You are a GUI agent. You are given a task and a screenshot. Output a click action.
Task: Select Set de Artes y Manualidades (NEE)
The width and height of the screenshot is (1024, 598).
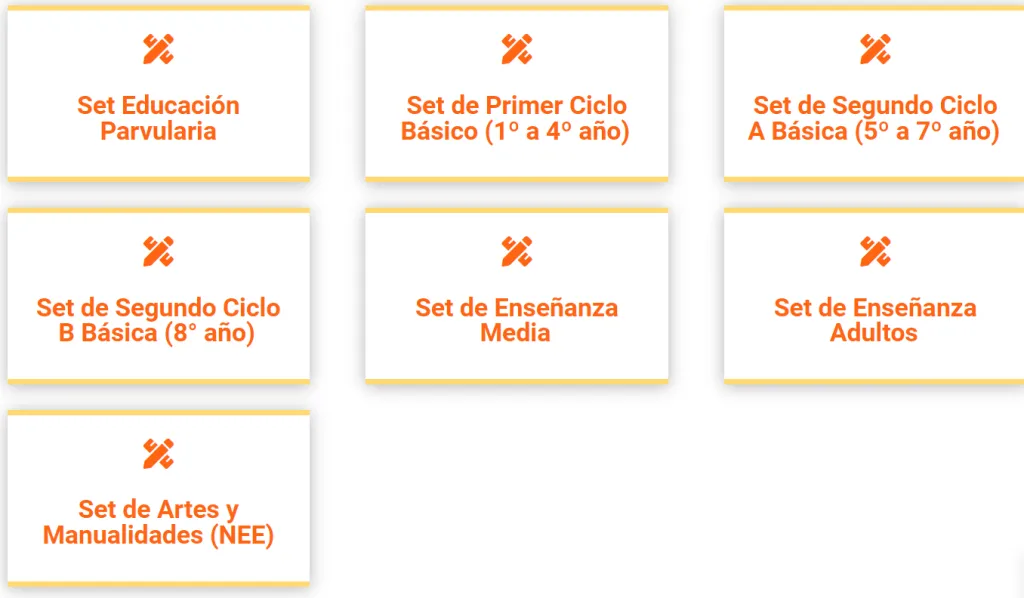(158, 522)
